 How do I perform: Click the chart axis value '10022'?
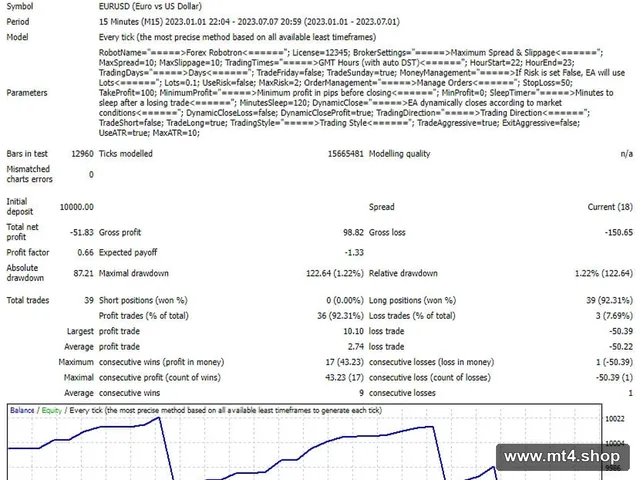614,419
